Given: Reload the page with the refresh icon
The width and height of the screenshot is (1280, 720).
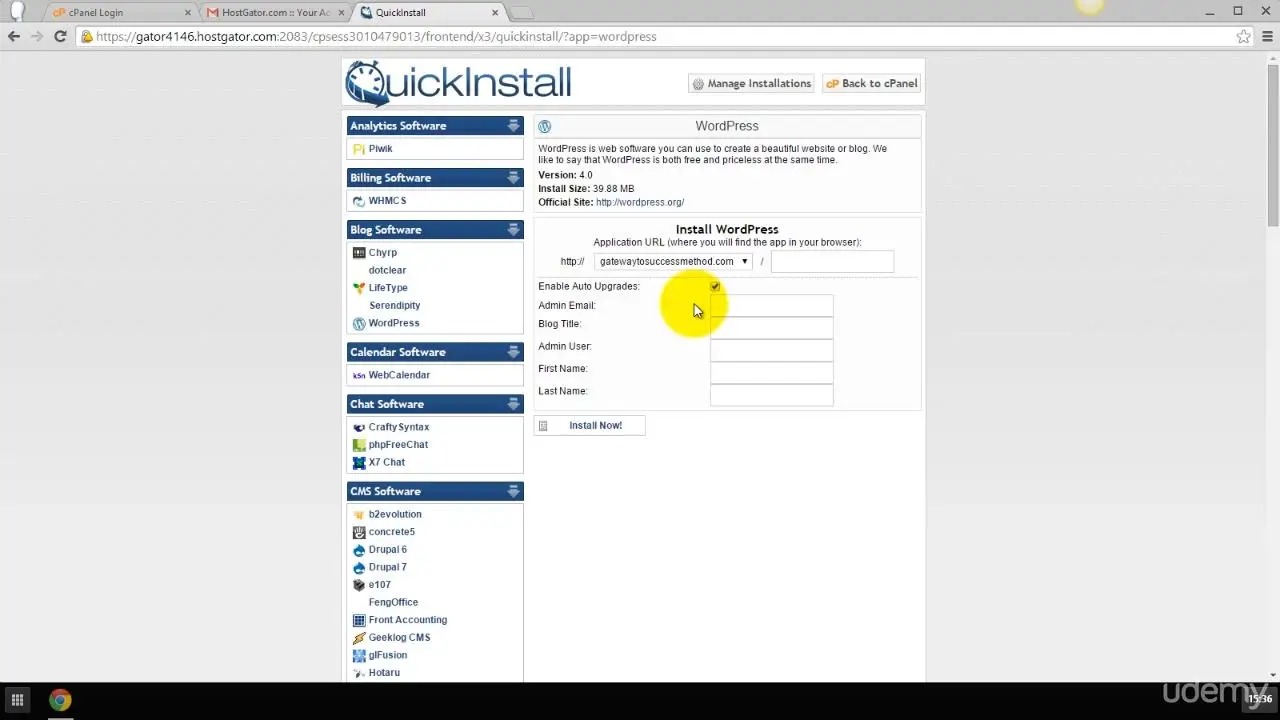Looking at the screenshot, I should 60,36.
